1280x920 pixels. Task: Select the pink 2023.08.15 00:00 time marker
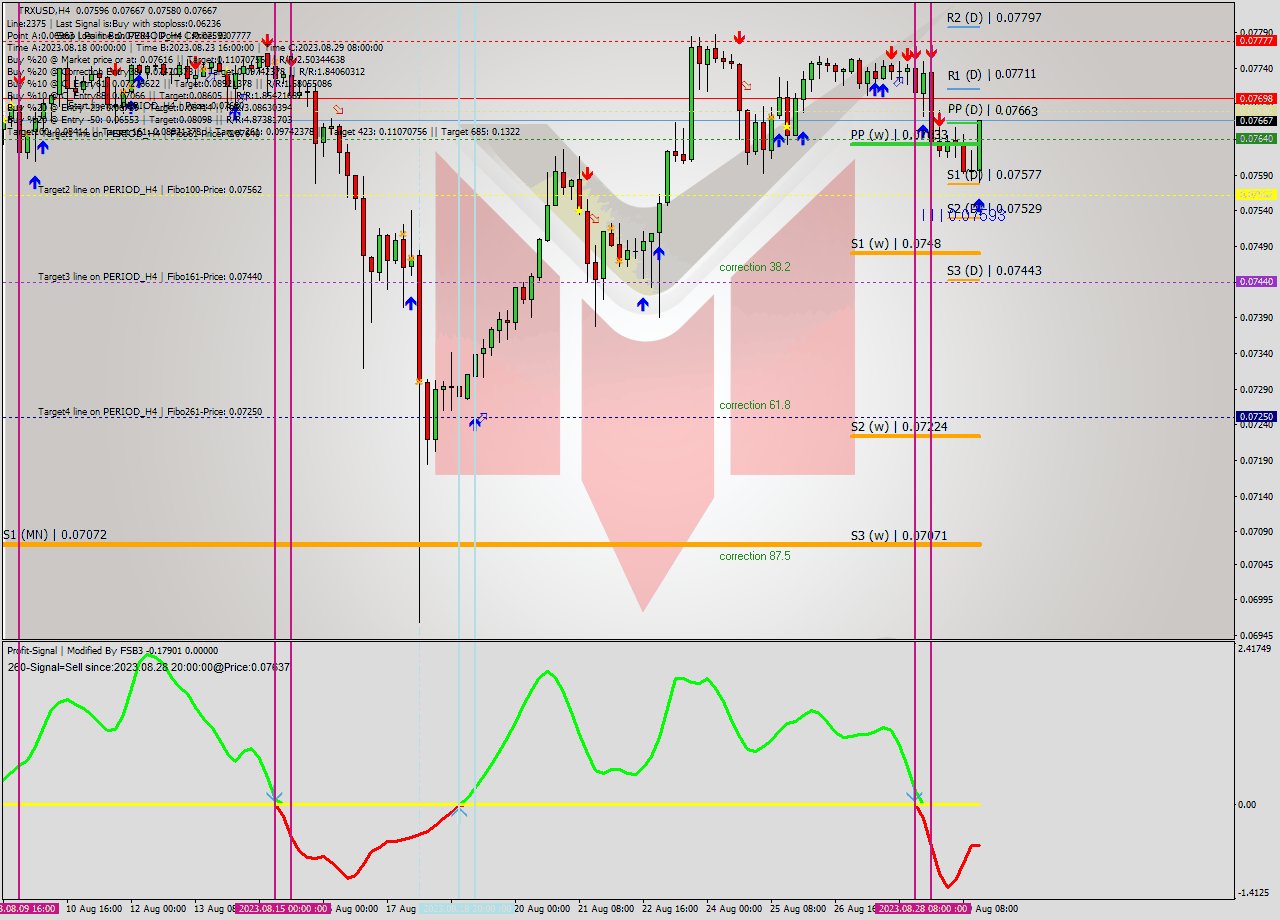point(283,909)
